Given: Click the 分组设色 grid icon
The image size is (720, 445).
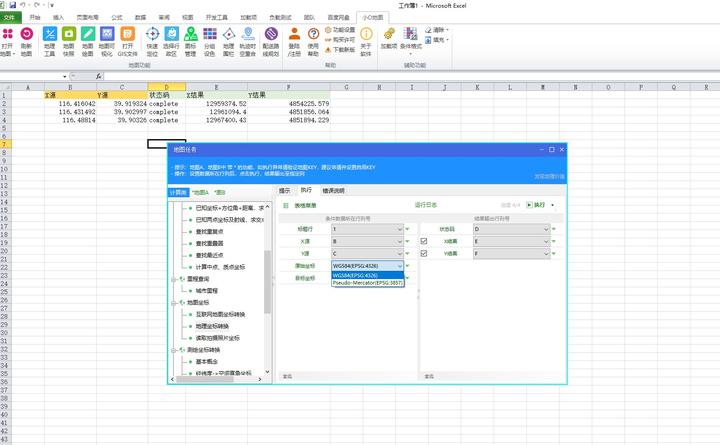Looking at the screenshot, I should (x=210, y=34).
